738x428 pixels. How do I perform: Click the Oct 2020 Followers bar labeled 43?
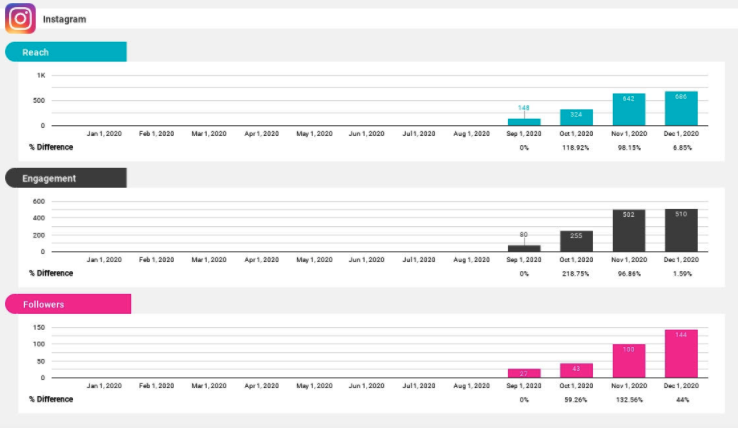pos(576,371)
